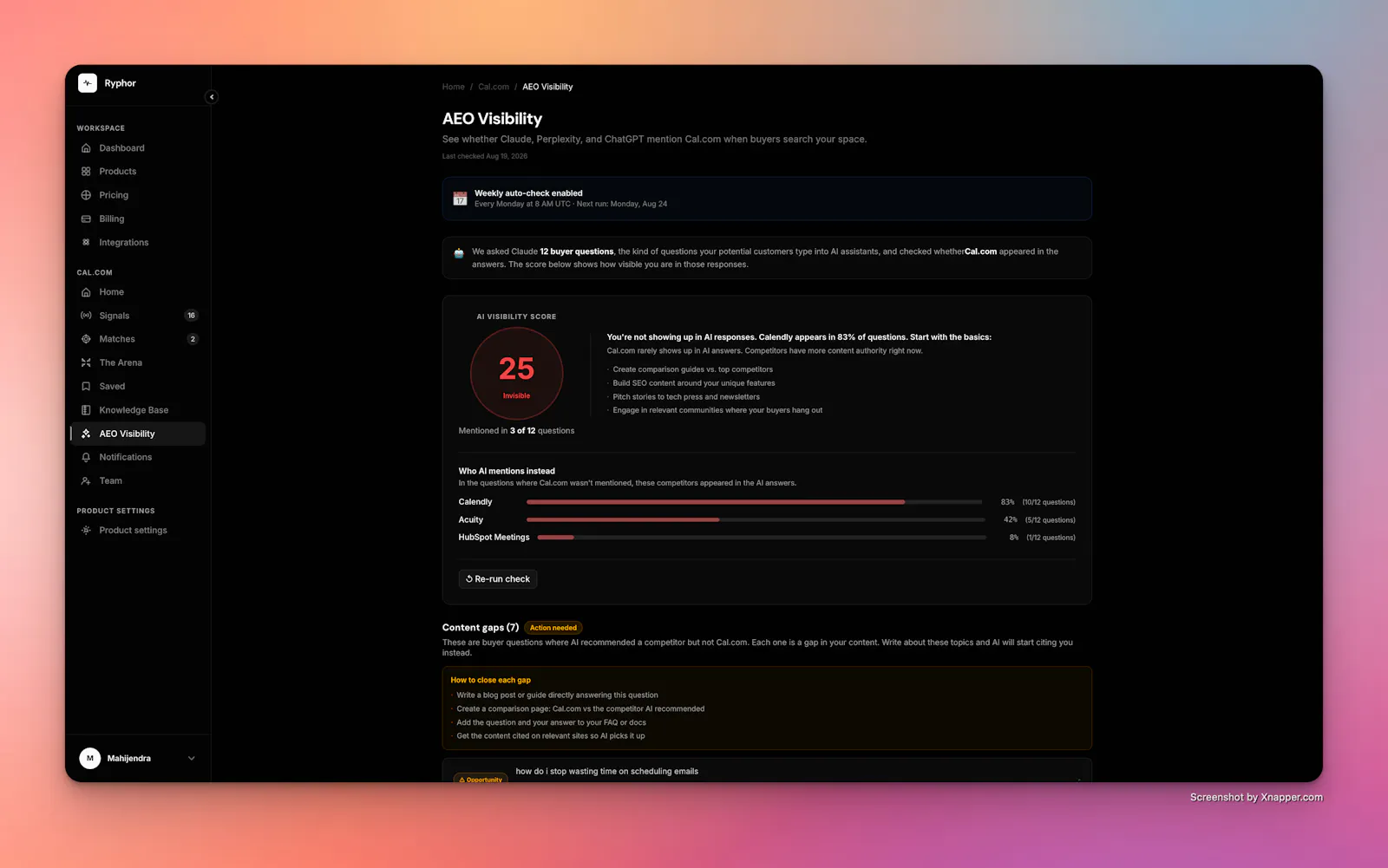Click the Saved bookmark icon

click(86, 387)
